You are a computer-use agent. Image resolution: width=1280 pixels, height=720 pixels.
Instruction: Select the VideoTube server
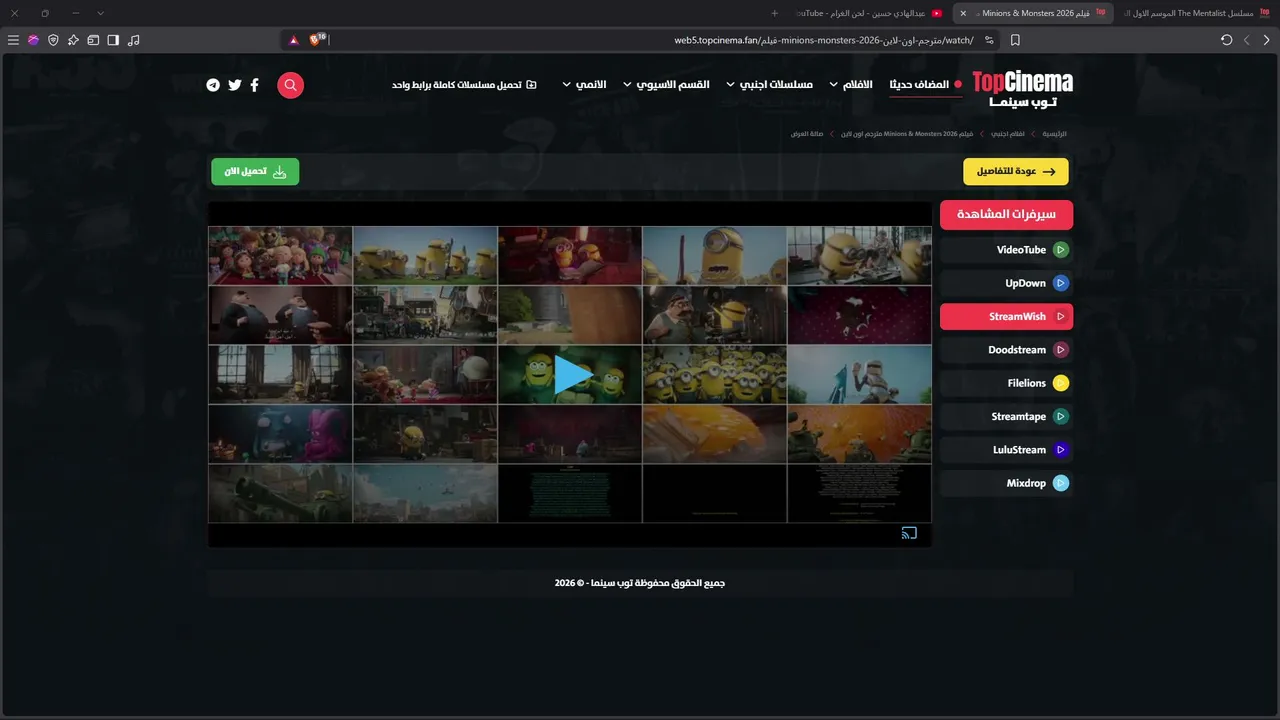(x=1006, y=250)
